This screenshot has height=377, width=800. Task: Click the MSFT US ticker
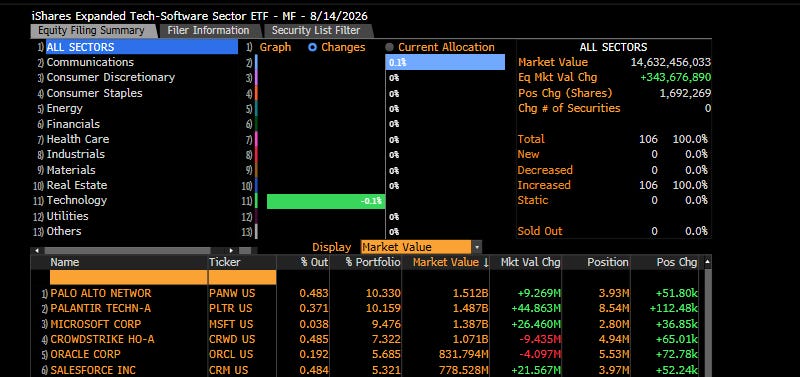point(232,324)
